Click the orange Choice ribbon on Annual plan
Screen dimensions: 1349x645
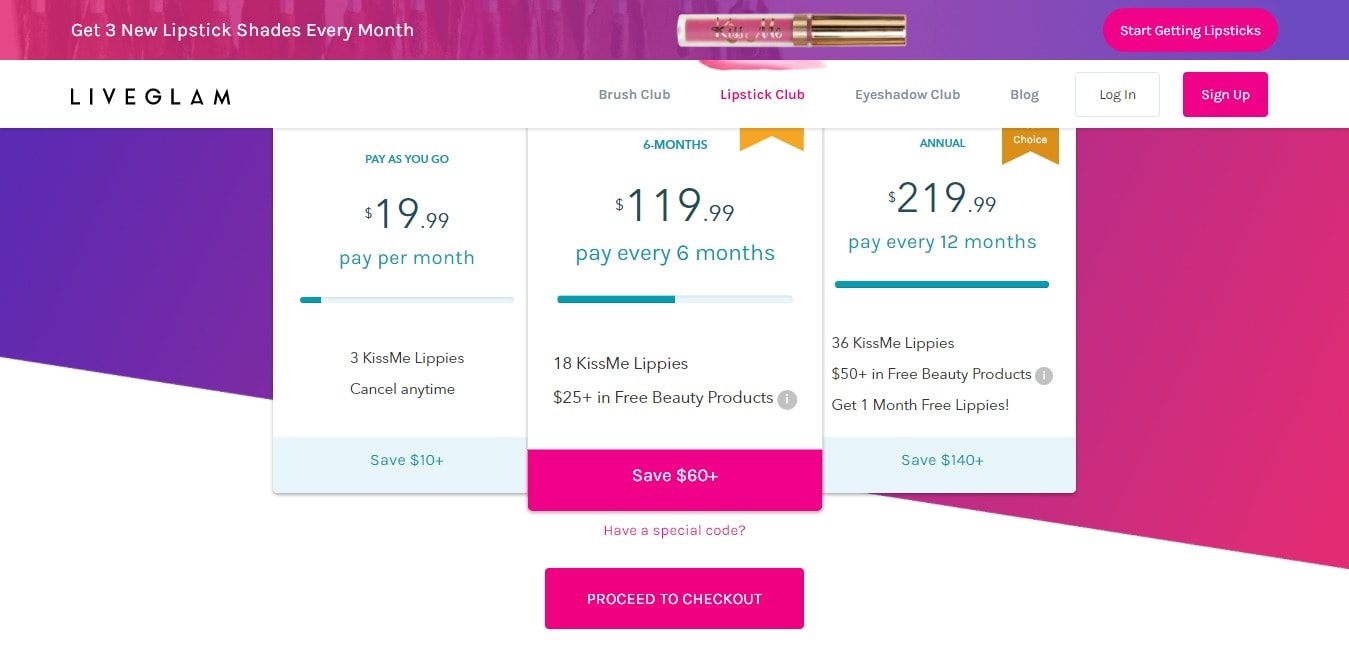1030,145
